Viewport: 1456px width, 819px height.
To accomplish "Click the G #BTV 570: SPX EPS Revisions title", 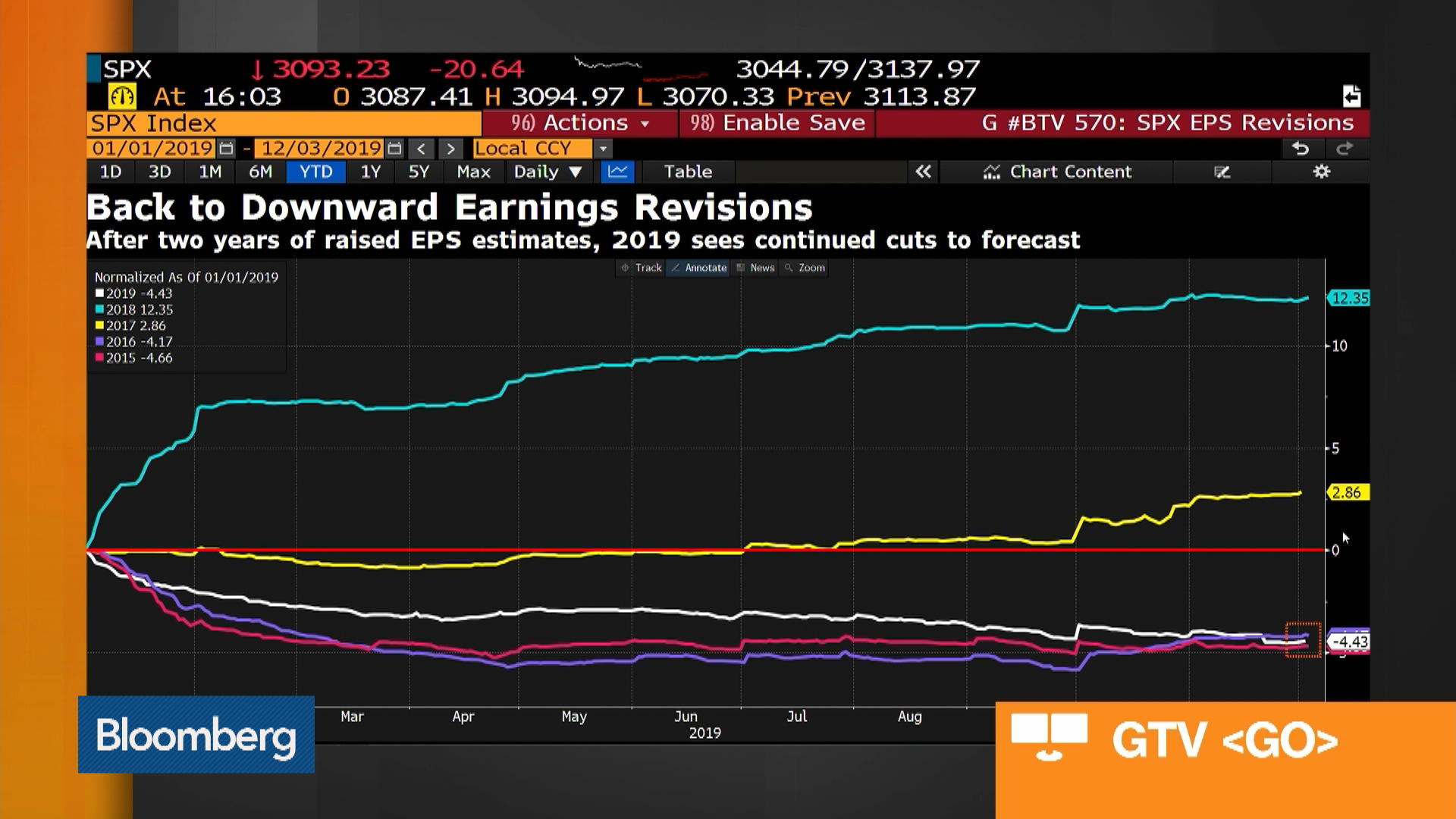I will [x=1168, y=123].
